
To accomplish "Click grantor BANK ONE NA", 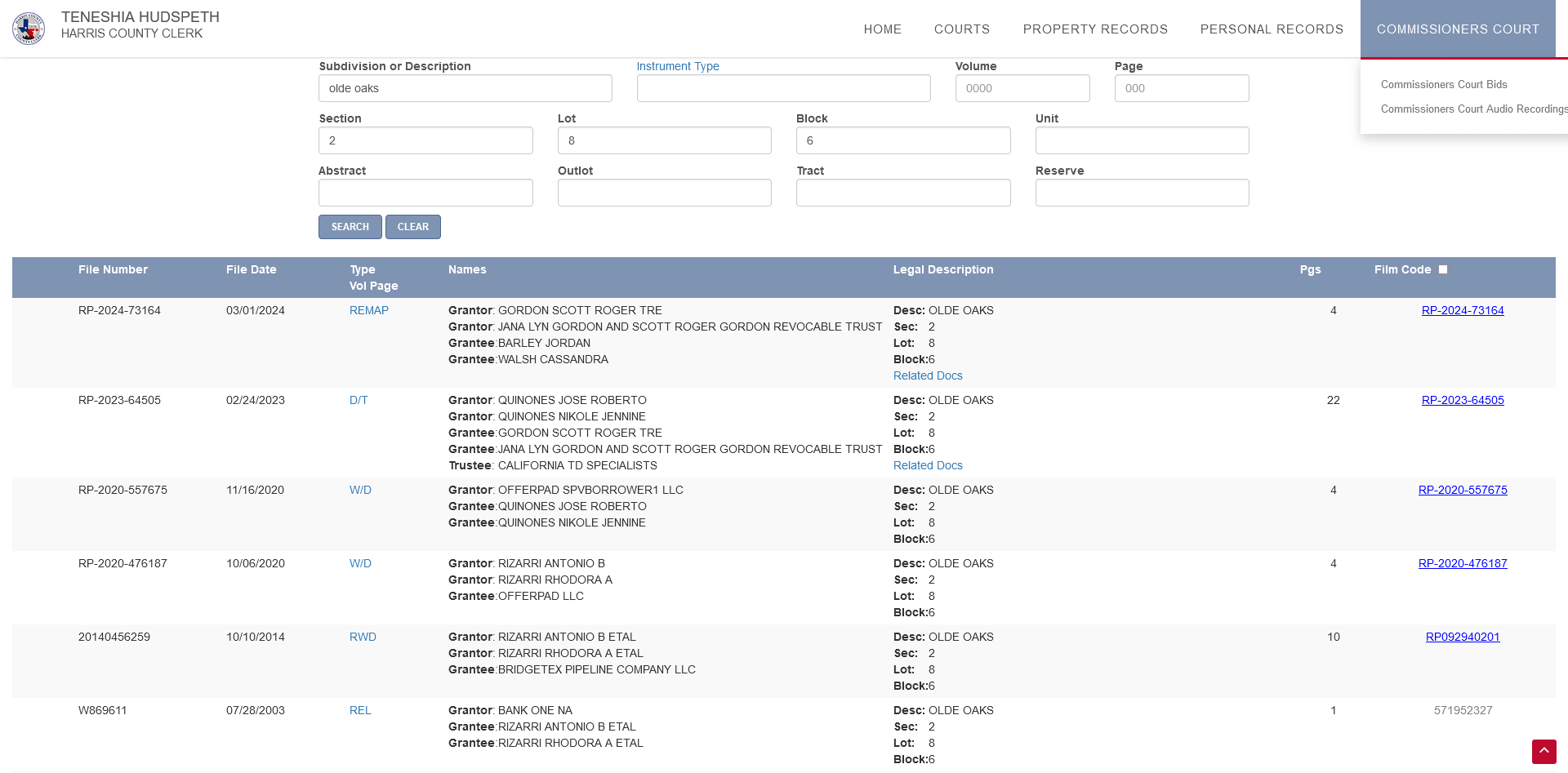I will pos(535,710).
